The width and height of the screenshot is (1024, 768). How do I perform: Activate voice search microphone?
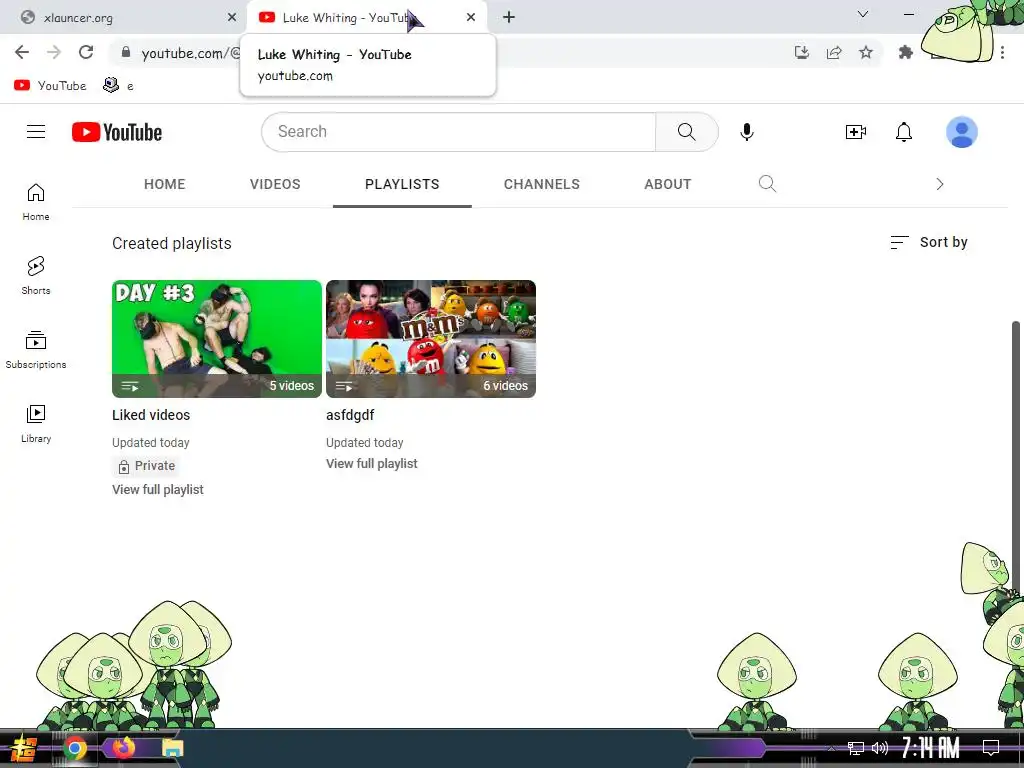click(x=746, y=132)
